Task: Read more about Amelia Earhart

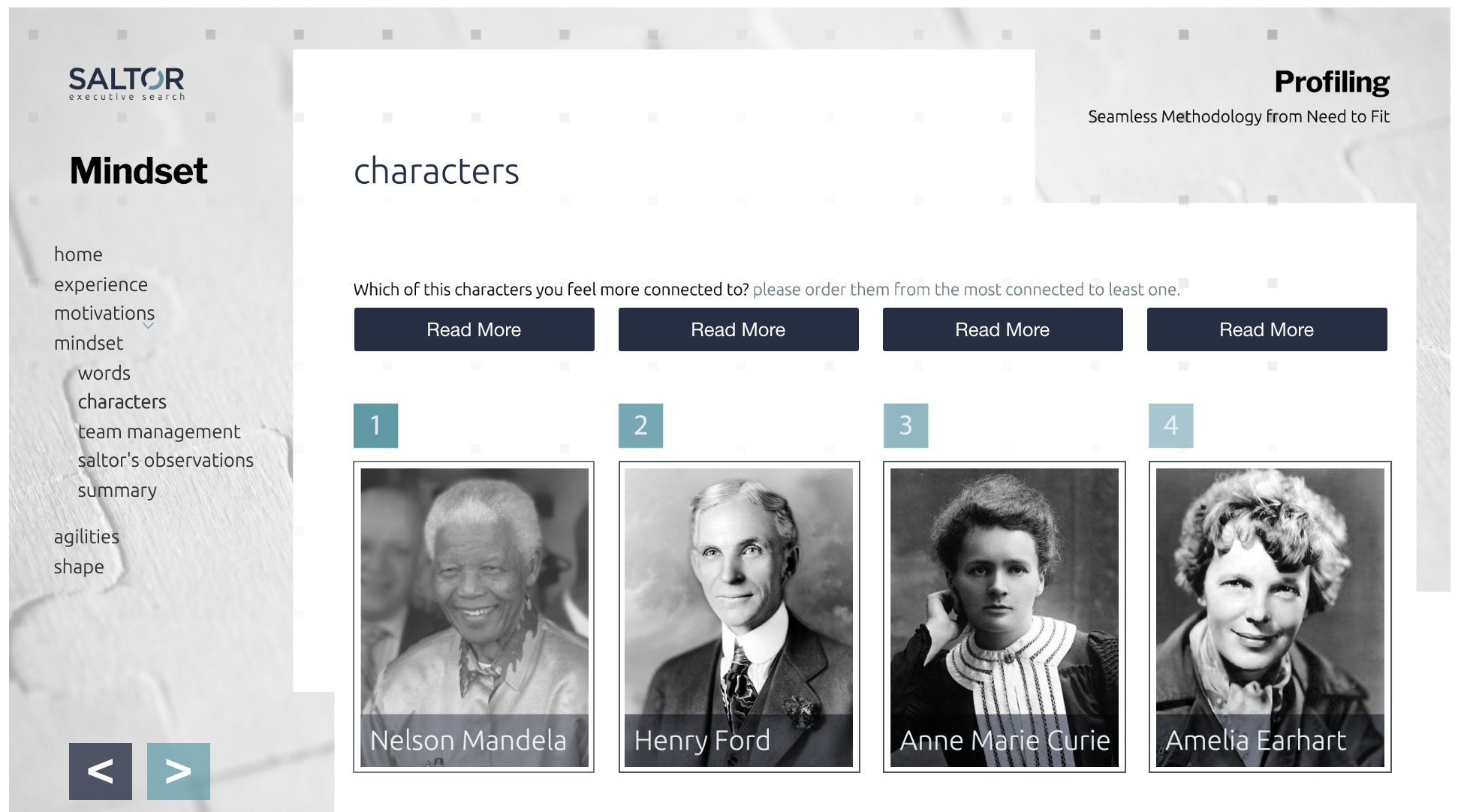Action: point(1267,329)
